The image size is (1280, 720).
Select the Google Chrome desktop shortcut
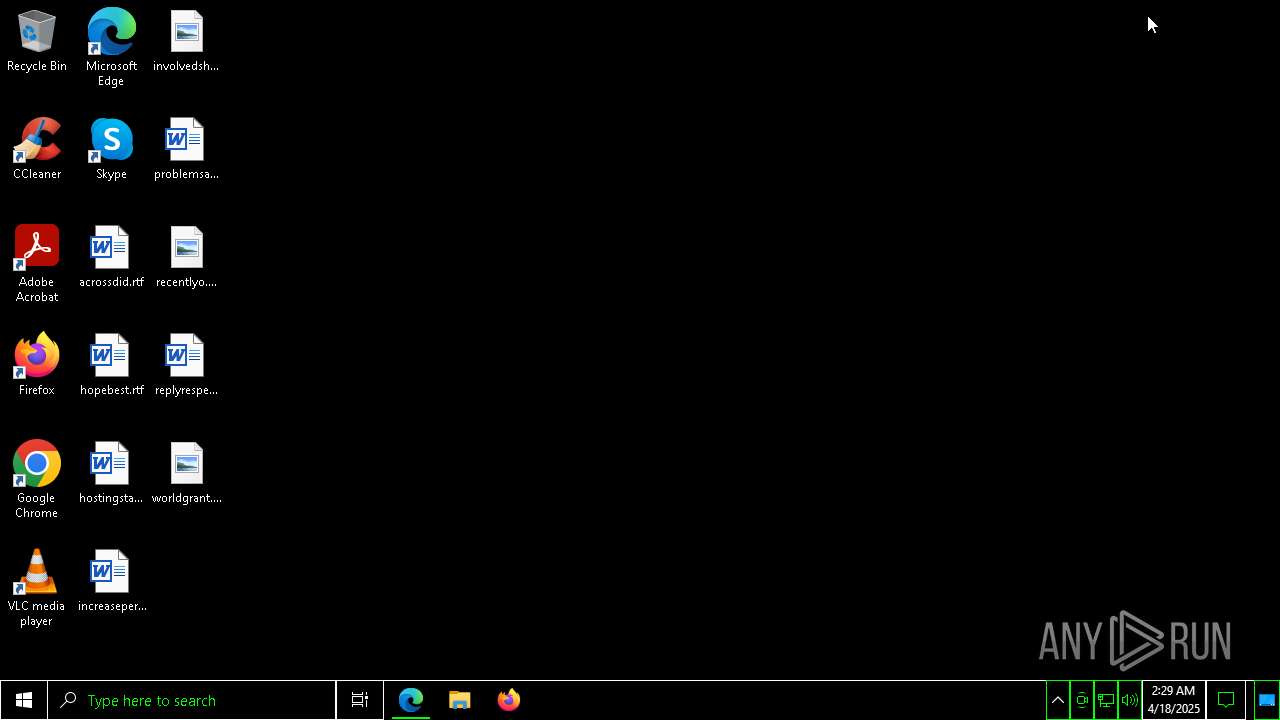point(37,480)
